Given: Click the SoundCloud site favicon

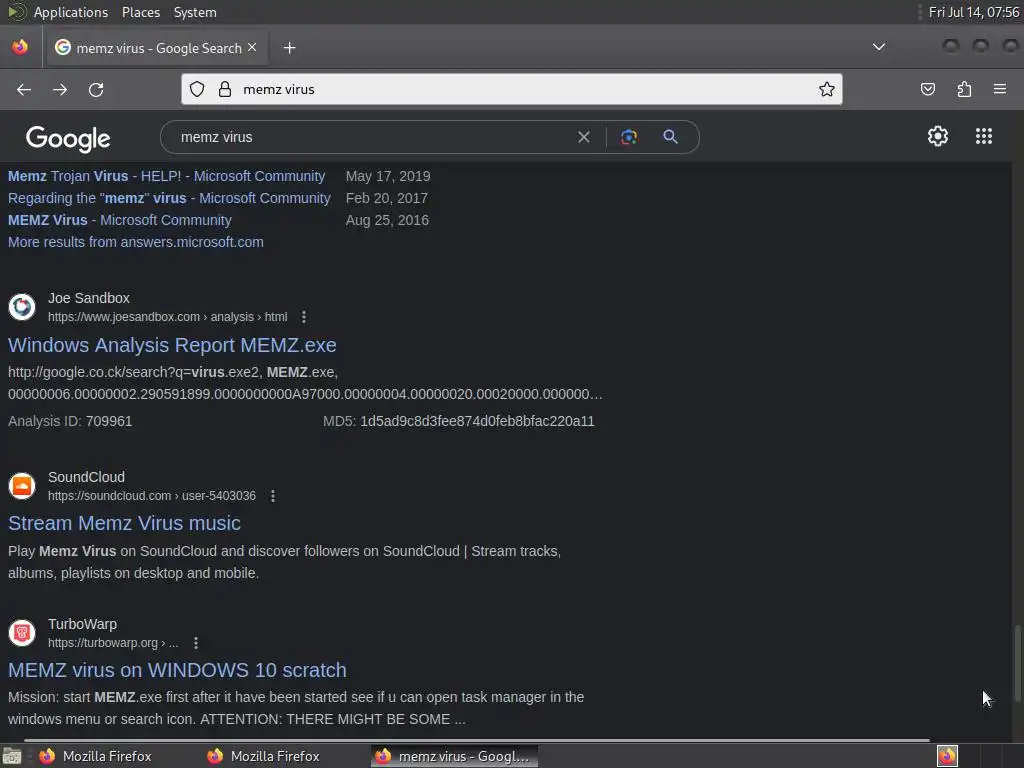Looking at the screenshot, I should click(x=22, y=486).
